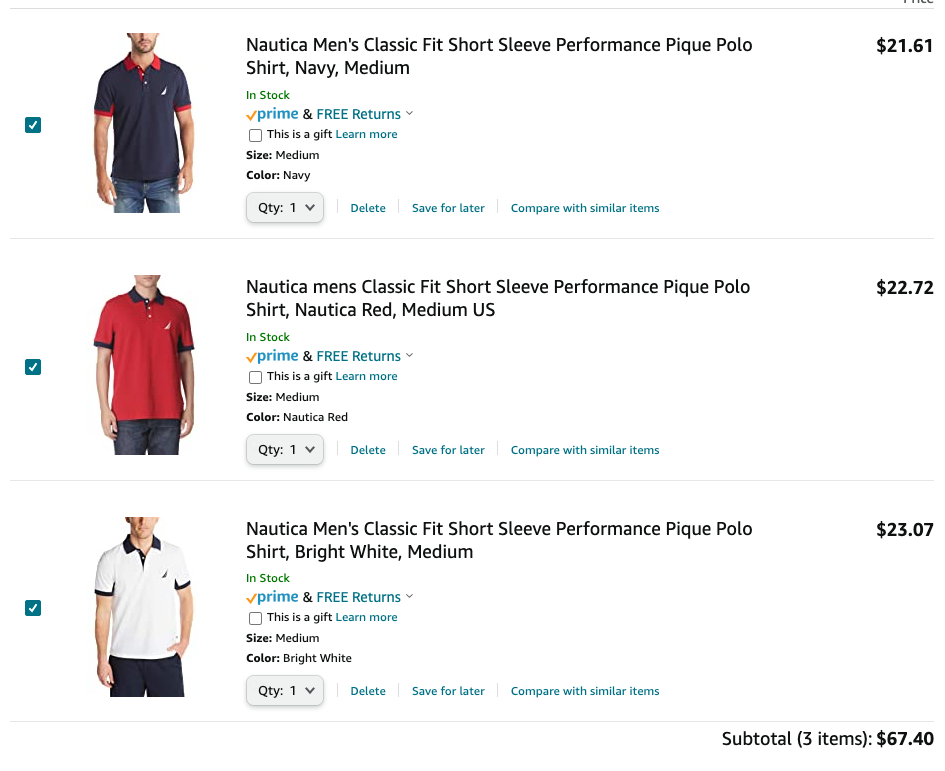Viewport: 945px width, 771px height.
Task: Open the Qty dropdown for the red polo
Action: click(x=285, y=450)
